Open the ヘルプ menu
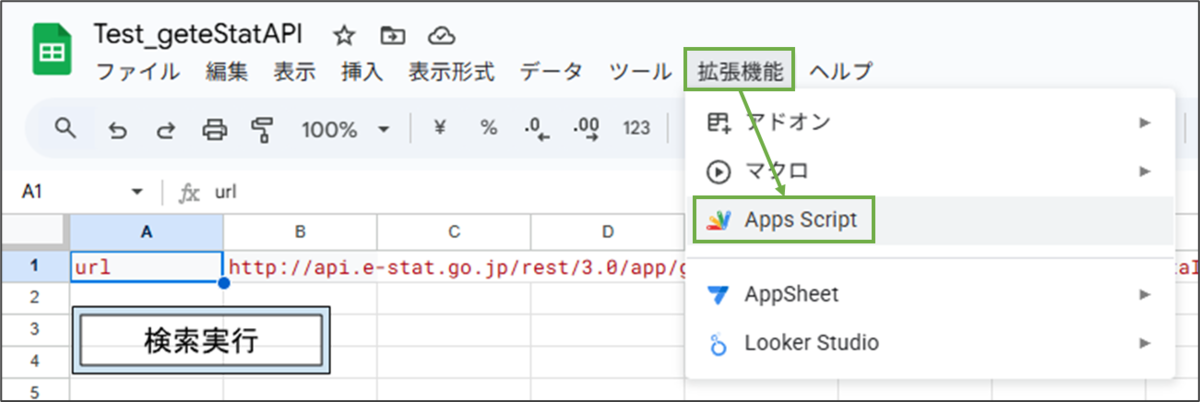 coord(841,71)
